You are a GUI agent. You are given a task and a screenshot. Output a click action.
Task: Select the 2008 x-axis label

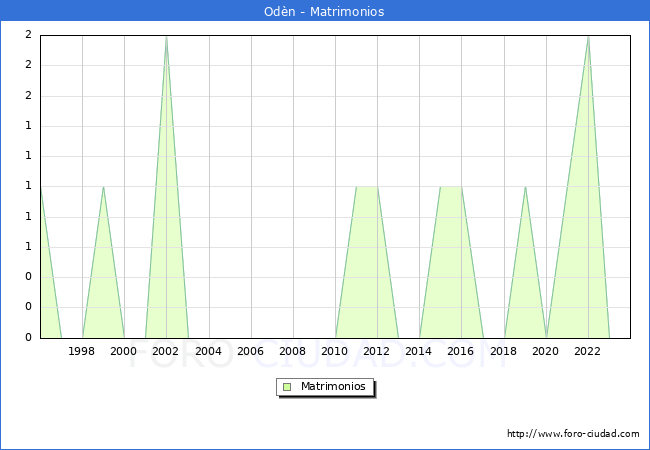pyautogui.click(x=292, y=351)
